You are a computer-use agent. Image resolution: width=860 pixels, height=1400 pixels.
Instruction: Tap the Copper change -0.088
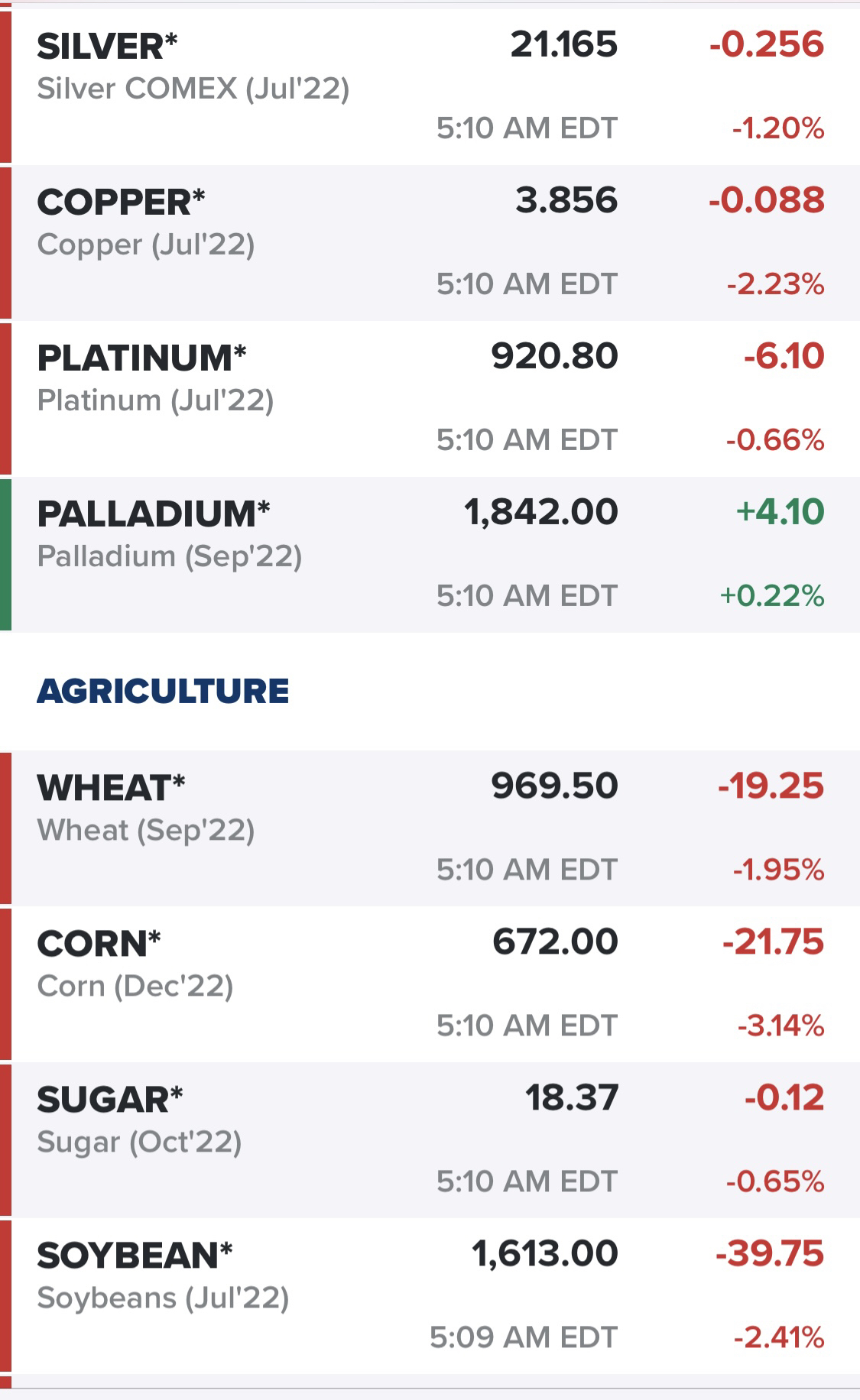[x=767, y=200]
